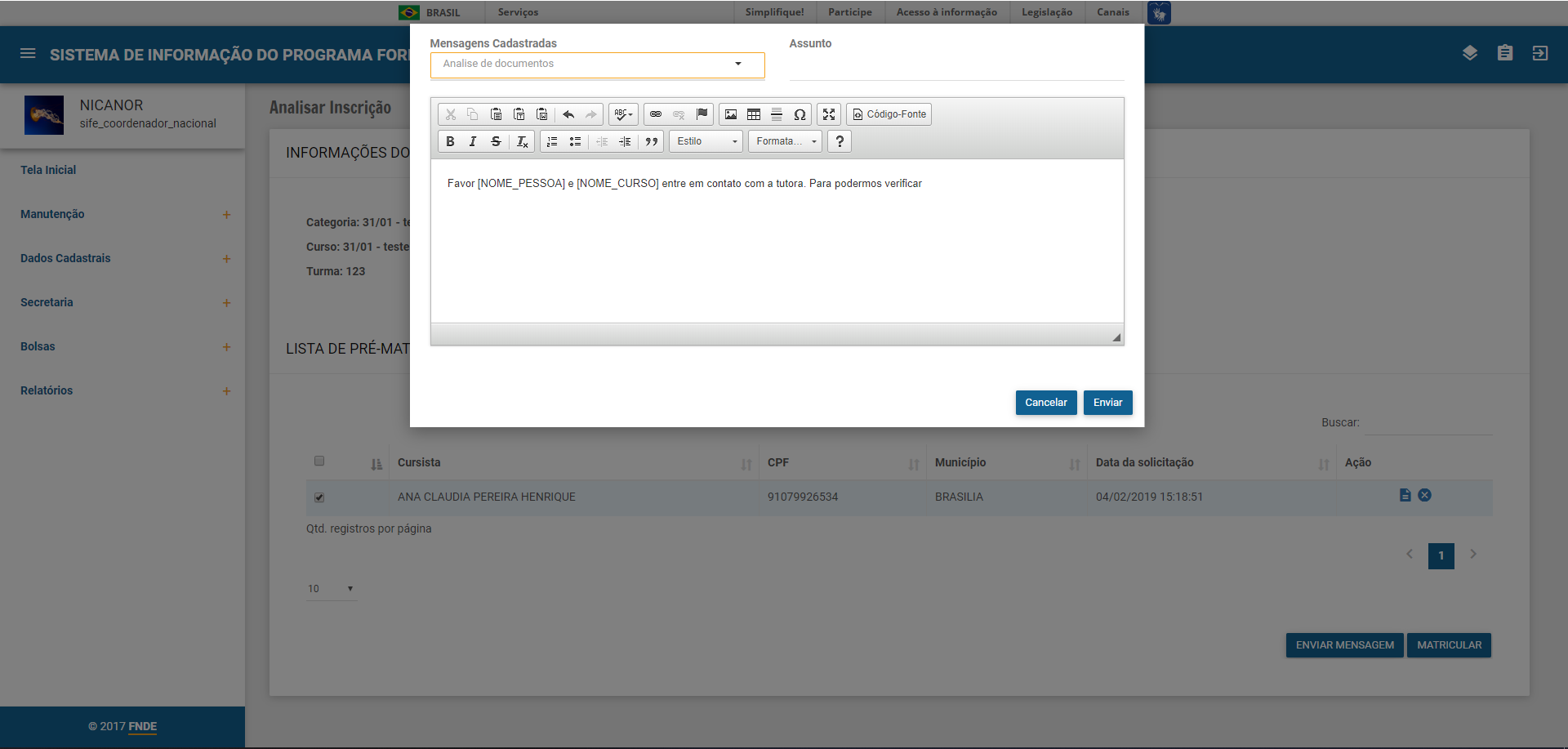Insert a table into the message
Screen dimensions: 1568x749
coord(754,114)
